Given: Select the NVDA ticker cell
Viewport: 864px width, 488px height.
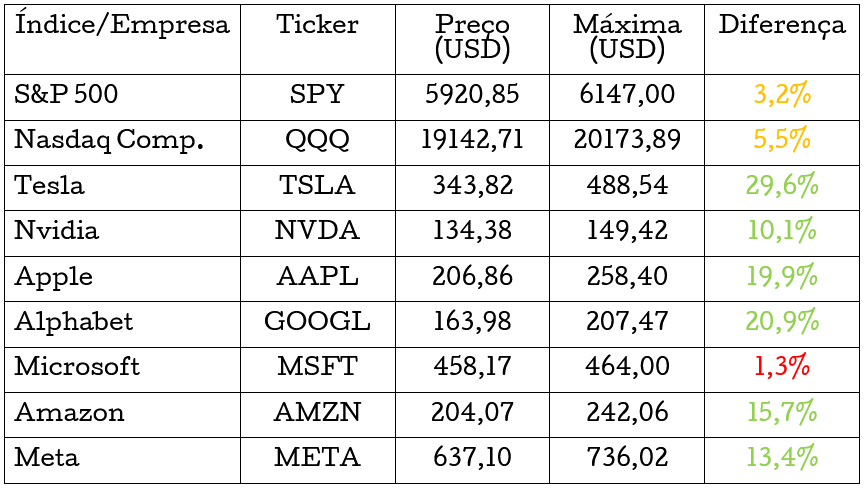Looking at the screenshot, I should [317, 231].
